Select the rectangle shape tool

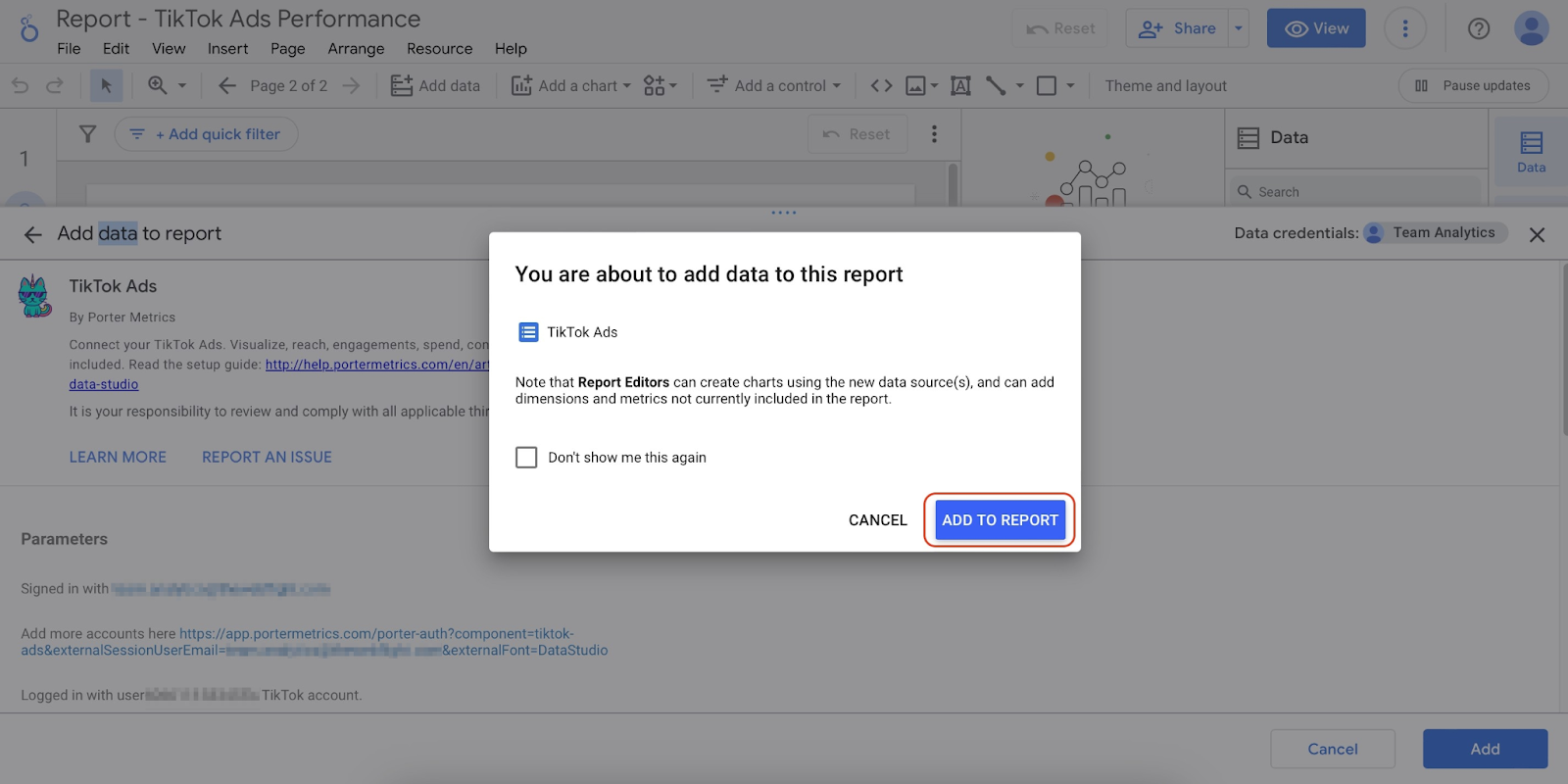click(1047, 86)
